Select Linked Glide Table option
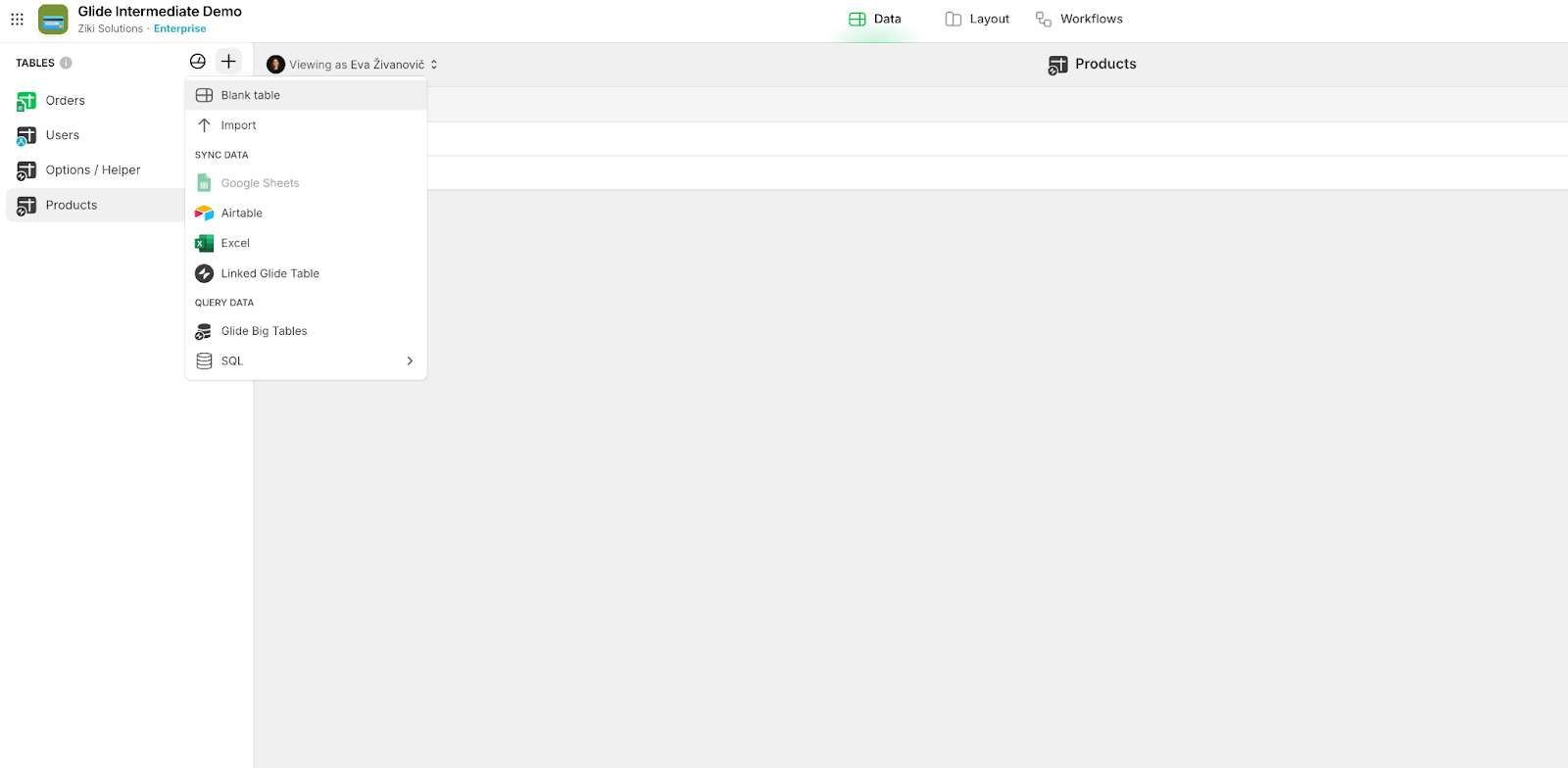The height and width of the screenshot is (768, 1568). tap(306, 273)
